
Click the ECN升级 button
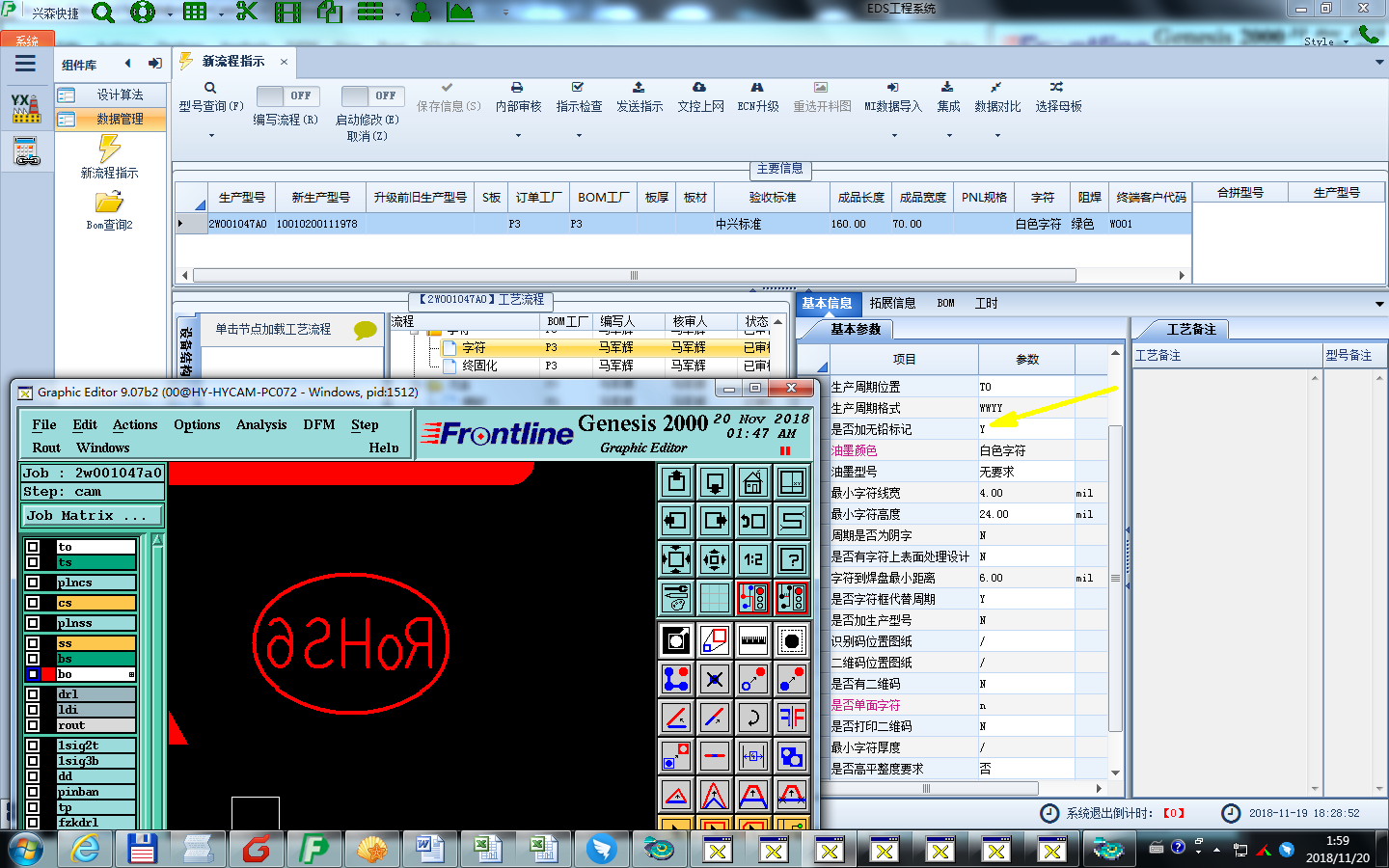[758, 98]
